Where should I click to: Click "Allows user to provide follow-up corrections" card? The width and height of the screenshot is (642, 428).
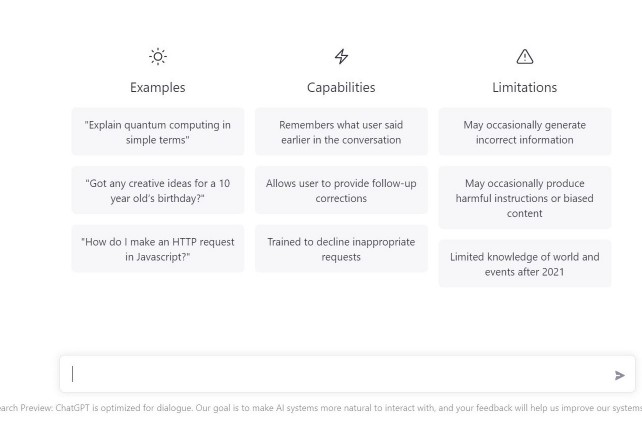point(341,191)
